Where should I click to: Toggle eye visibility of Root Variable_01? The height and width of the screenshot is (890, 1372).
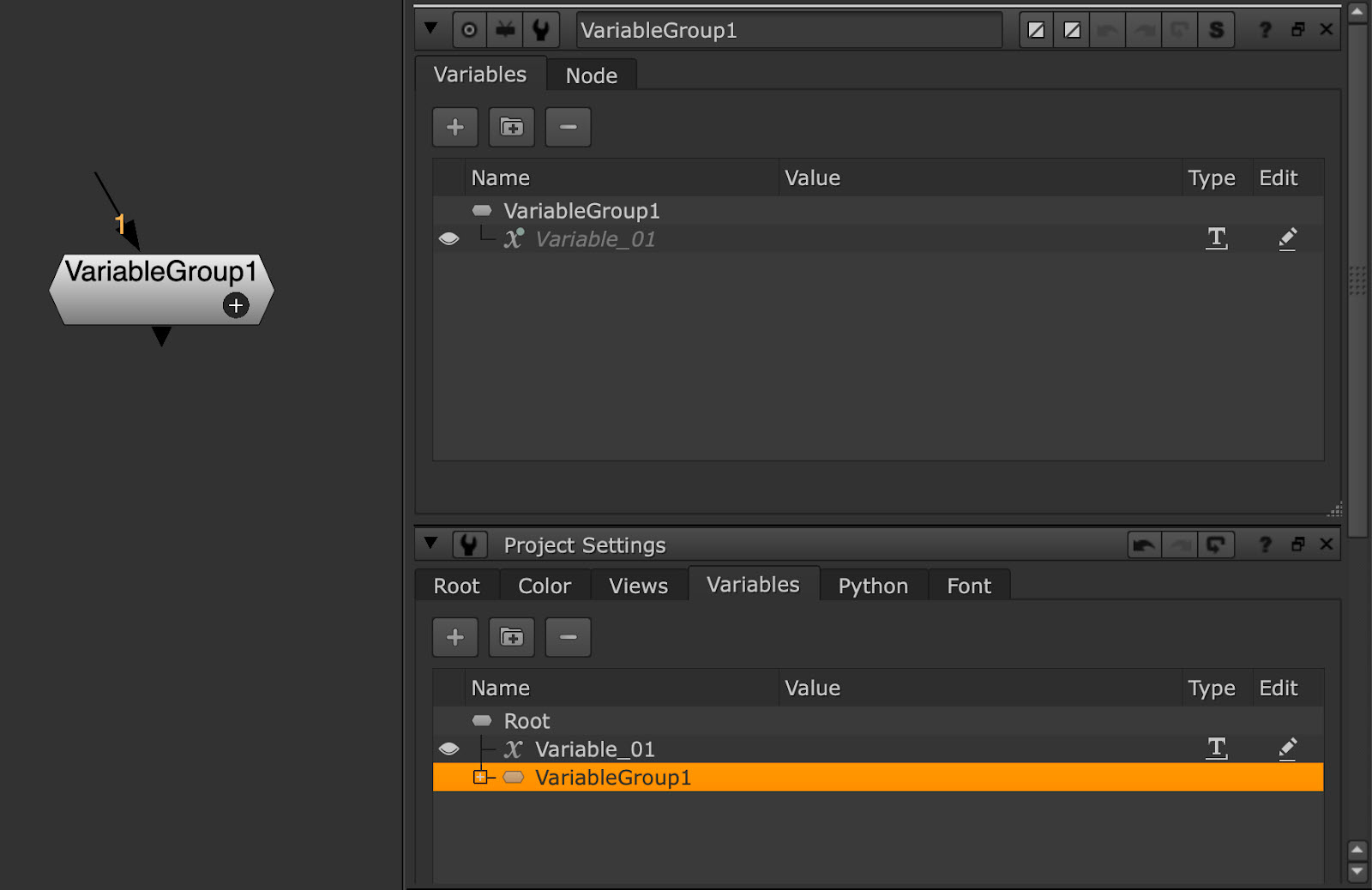(449, 749)
